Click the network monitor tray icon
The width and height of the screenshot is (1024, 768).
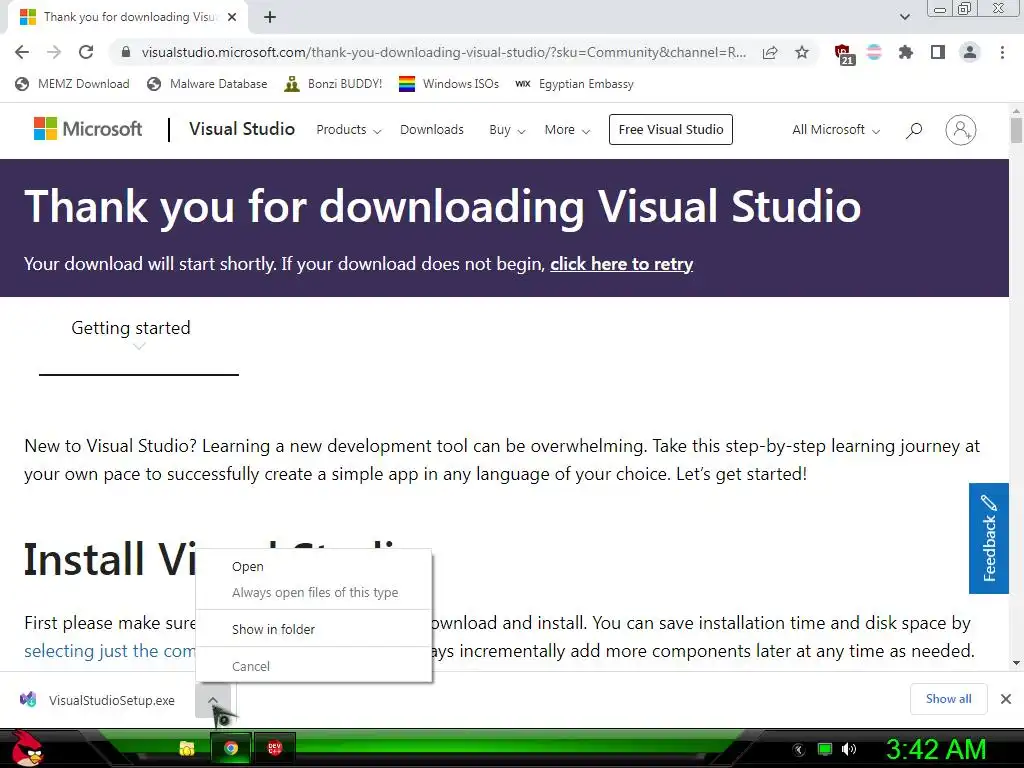pos(825,749)
